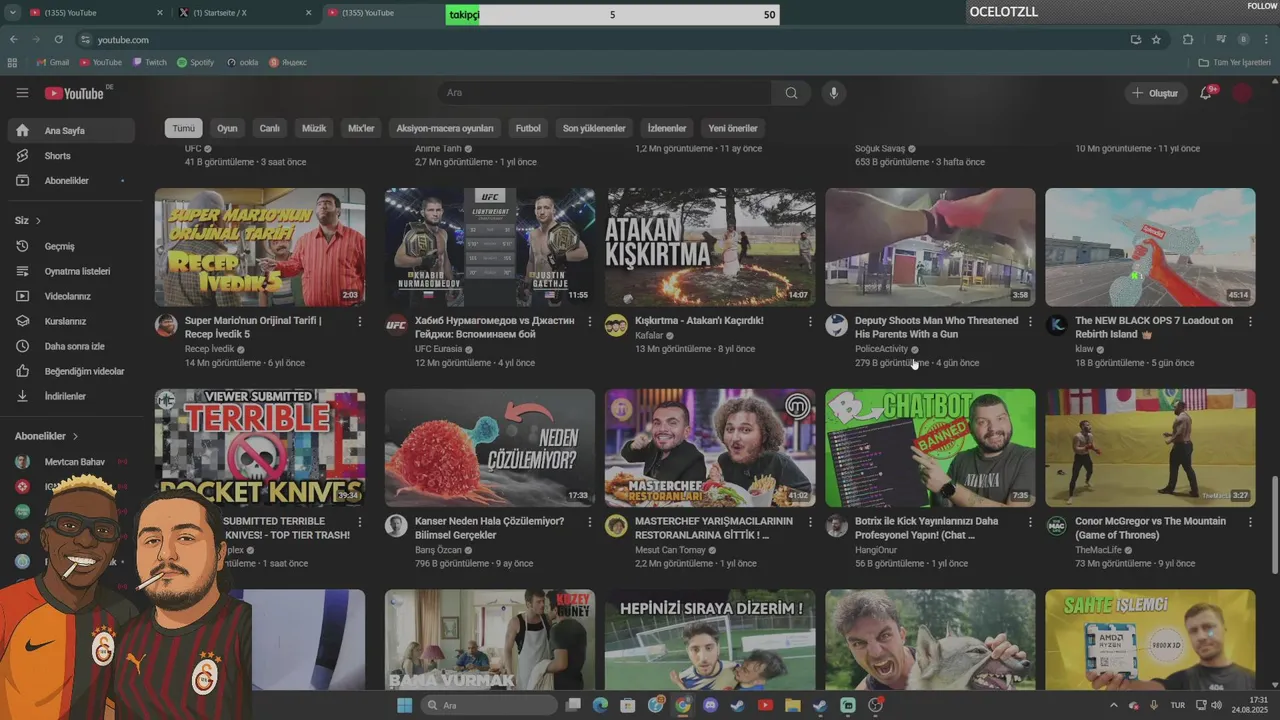1280x720 pixels.
Task: Open Twitch bookmark in bookmarks bar
Action: point(148,62)
